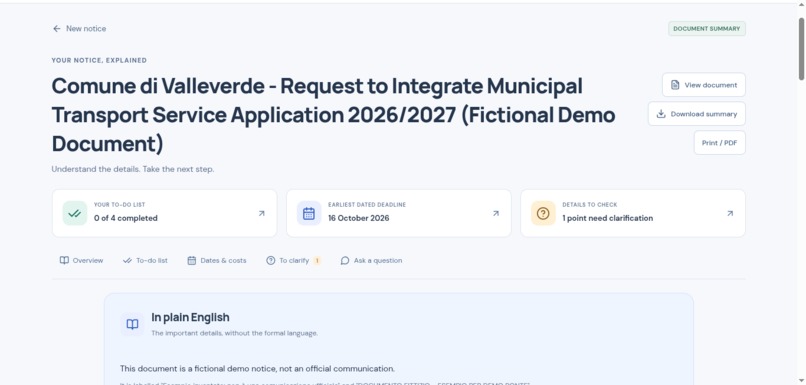Open the Ask a question tab
The width and height of the screenshot is (806, 385).
click(x=371, y=261)
